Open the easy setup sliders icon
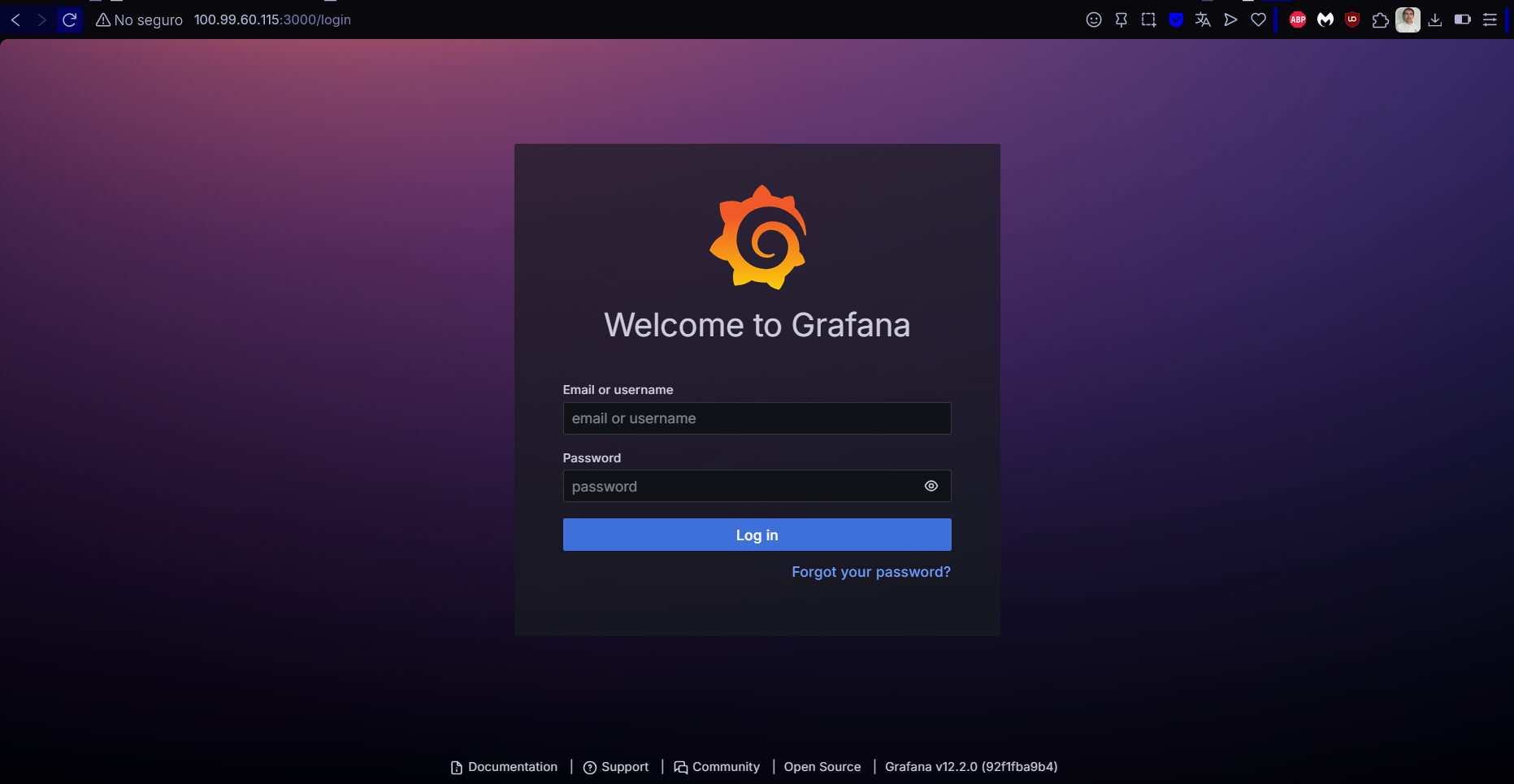Viewport: 1514px width, 784px height. coord(1490,19)
